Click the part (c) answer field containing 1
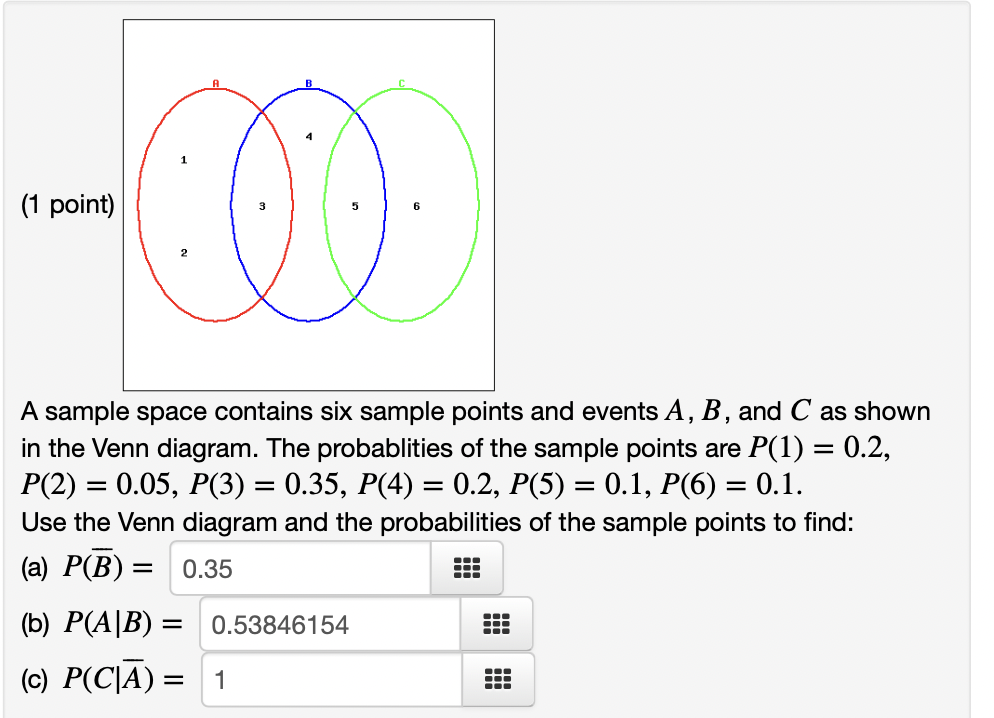 pyautogui.click(x=332, y=679)
